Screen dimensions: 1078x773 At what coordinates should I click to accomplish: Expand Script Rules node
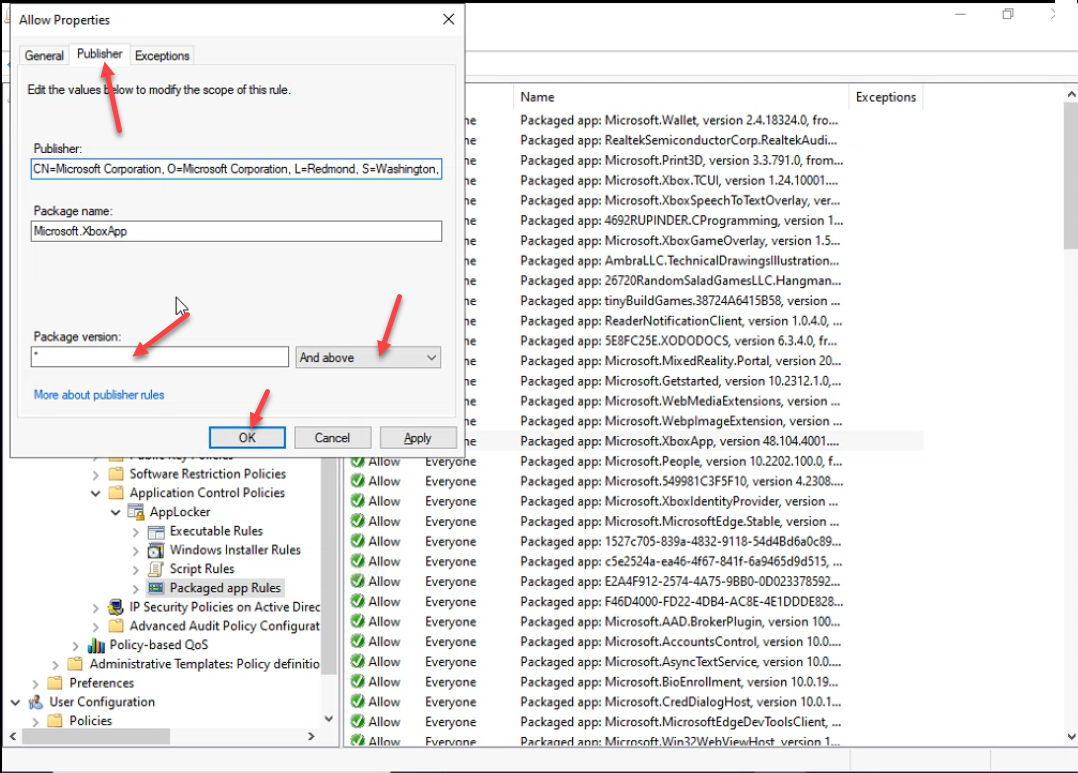pyautogui.click(x=135, y=569)
